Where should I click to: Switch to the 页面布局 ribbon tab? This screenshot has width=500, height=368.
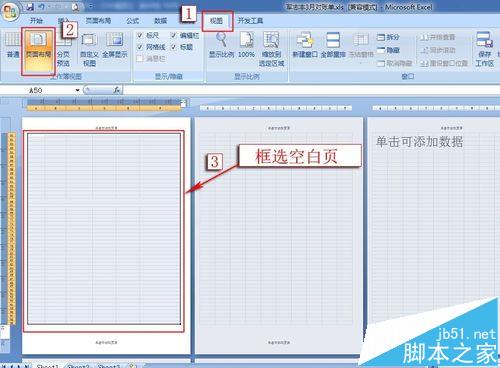click(x=98, y=21)
